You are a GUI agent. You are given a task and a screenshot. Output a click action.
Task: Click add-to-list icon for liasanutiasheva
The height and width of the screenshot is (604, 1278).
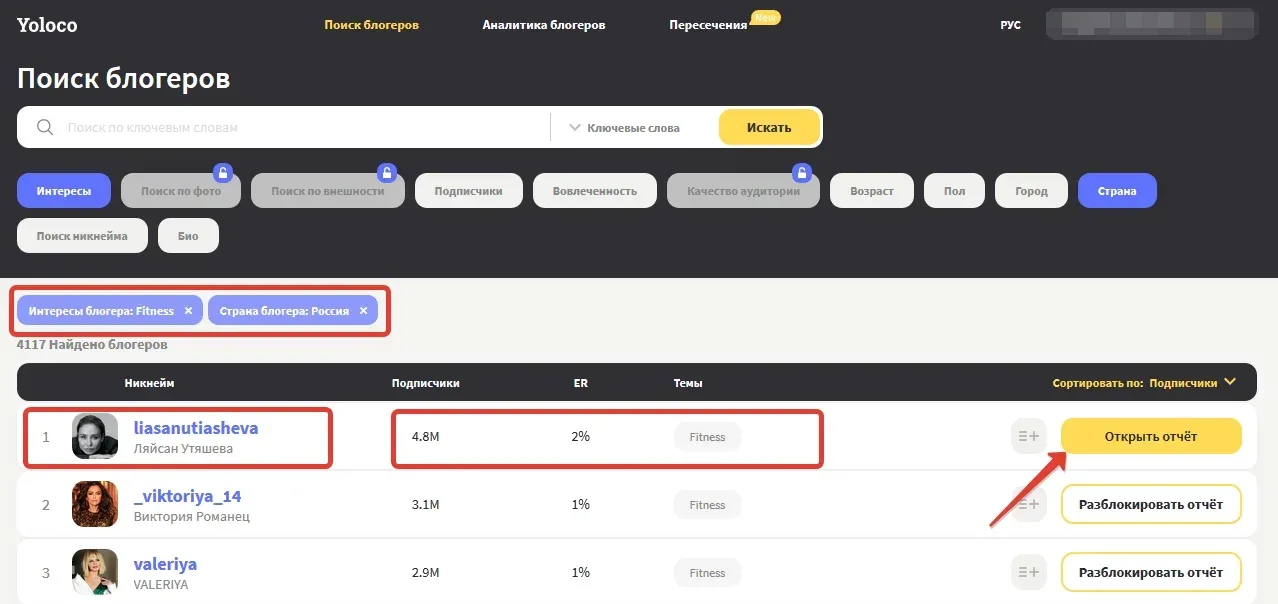tap(1028, 436)
